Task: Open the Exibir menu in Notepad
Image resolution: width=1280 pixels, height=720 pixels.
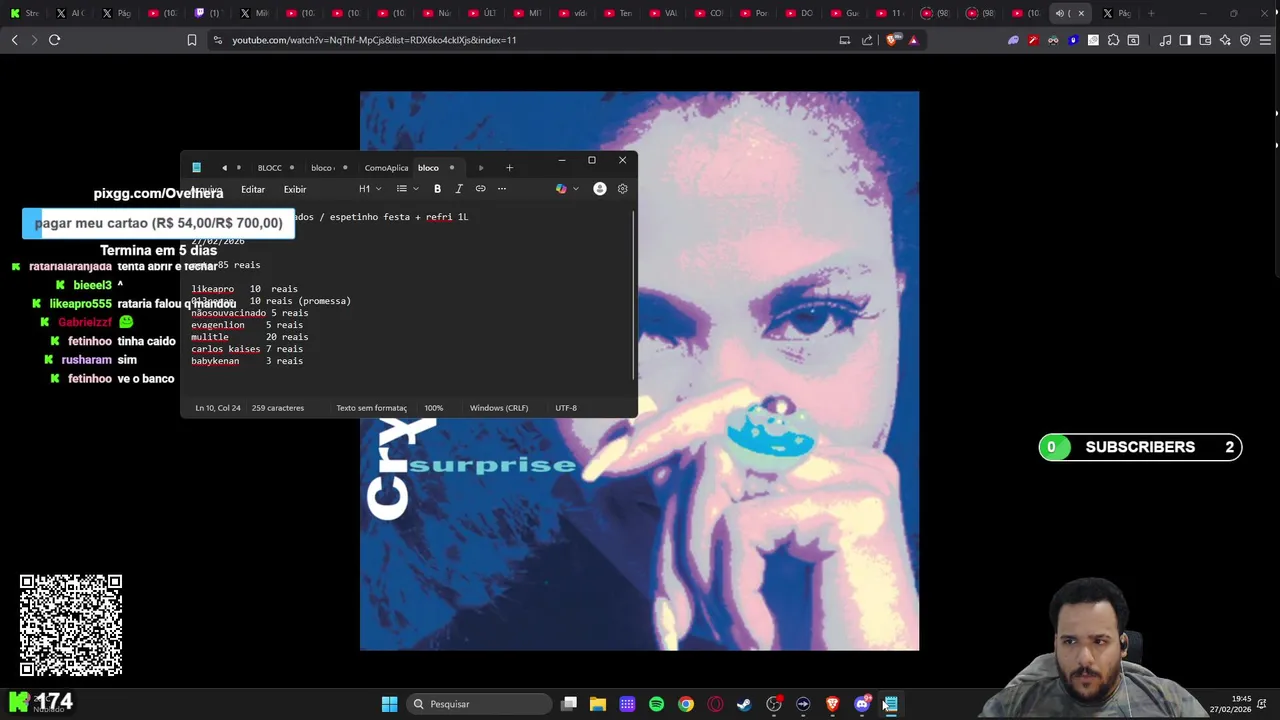Action: point(295,189)
